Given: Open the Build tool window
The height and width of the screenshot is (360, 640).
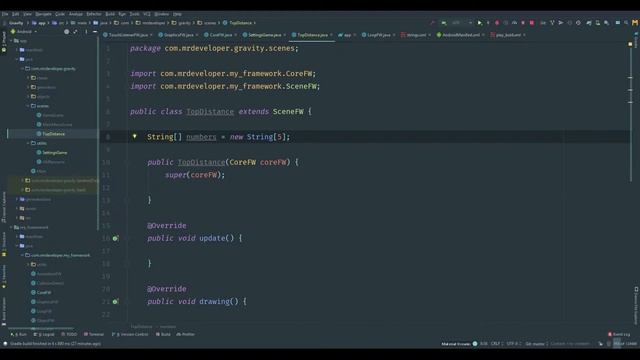Looking at the screenshot, I should pyautogui.click(x=163, y=334).
